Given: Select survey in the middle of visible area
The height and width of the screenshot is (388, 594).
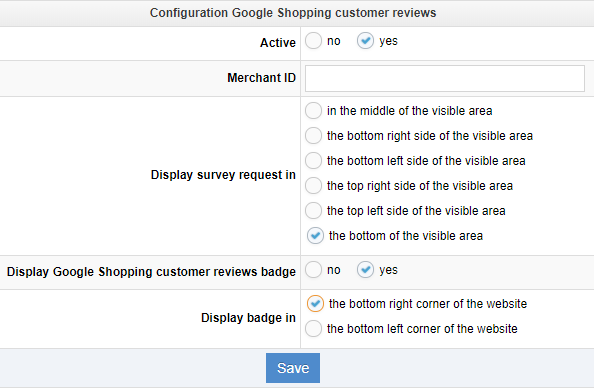Looking at the screenshot, I should click(313, 111).
